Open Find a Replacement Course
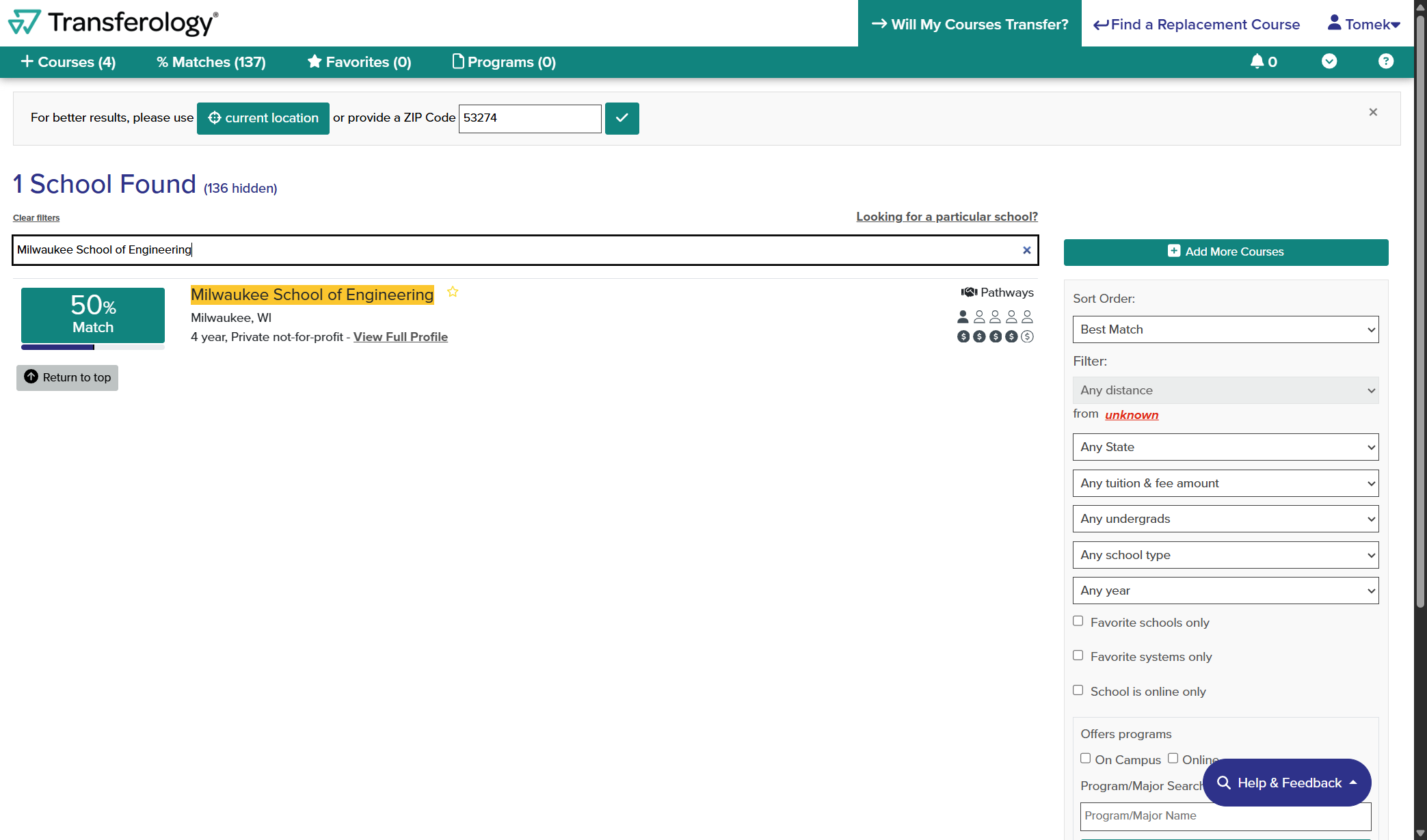 [1197, 25]
